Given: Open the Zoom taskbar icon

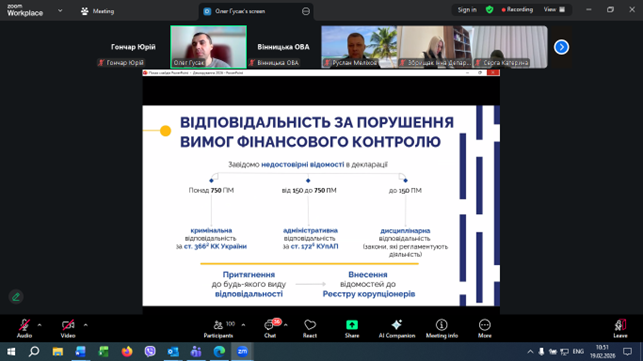Looking at the screenshot, I should (x=242, y=352).
